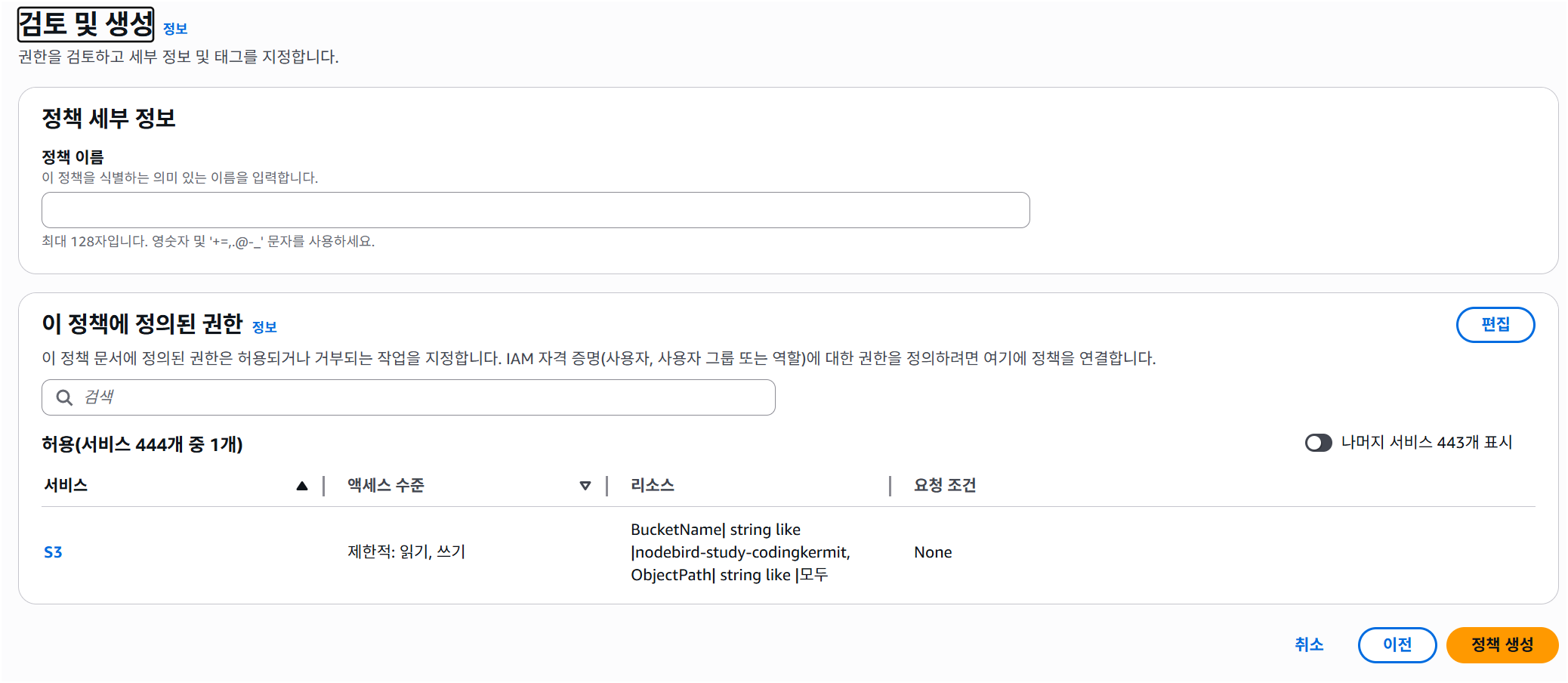Viewport: 1568px width, 683px height.
Task: Click the 정책 생성 button
Action: (x=1502, y=645)
